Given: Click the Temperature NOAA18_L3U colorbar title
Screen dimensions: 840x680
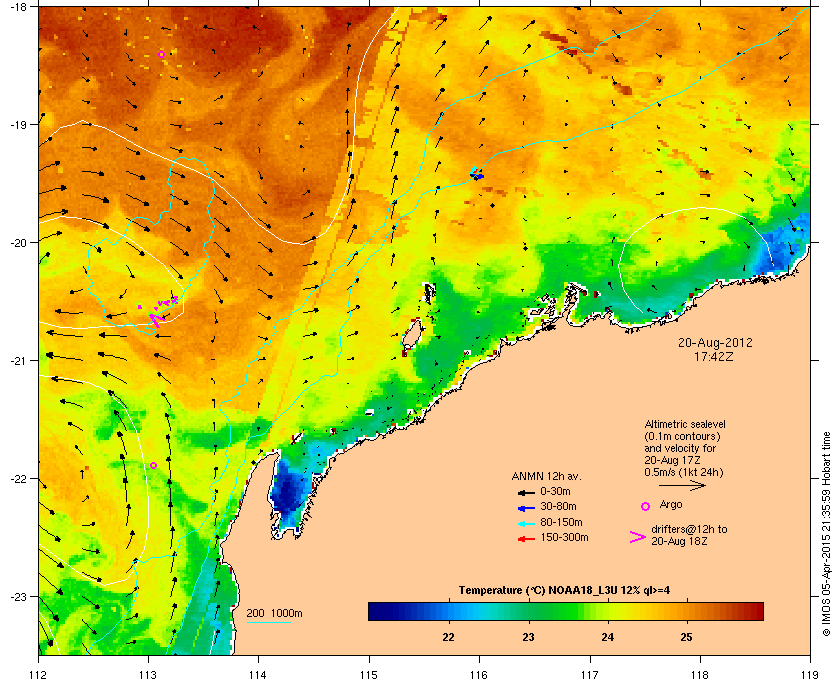Looking at the screenshot, I should tap(565, 591).
